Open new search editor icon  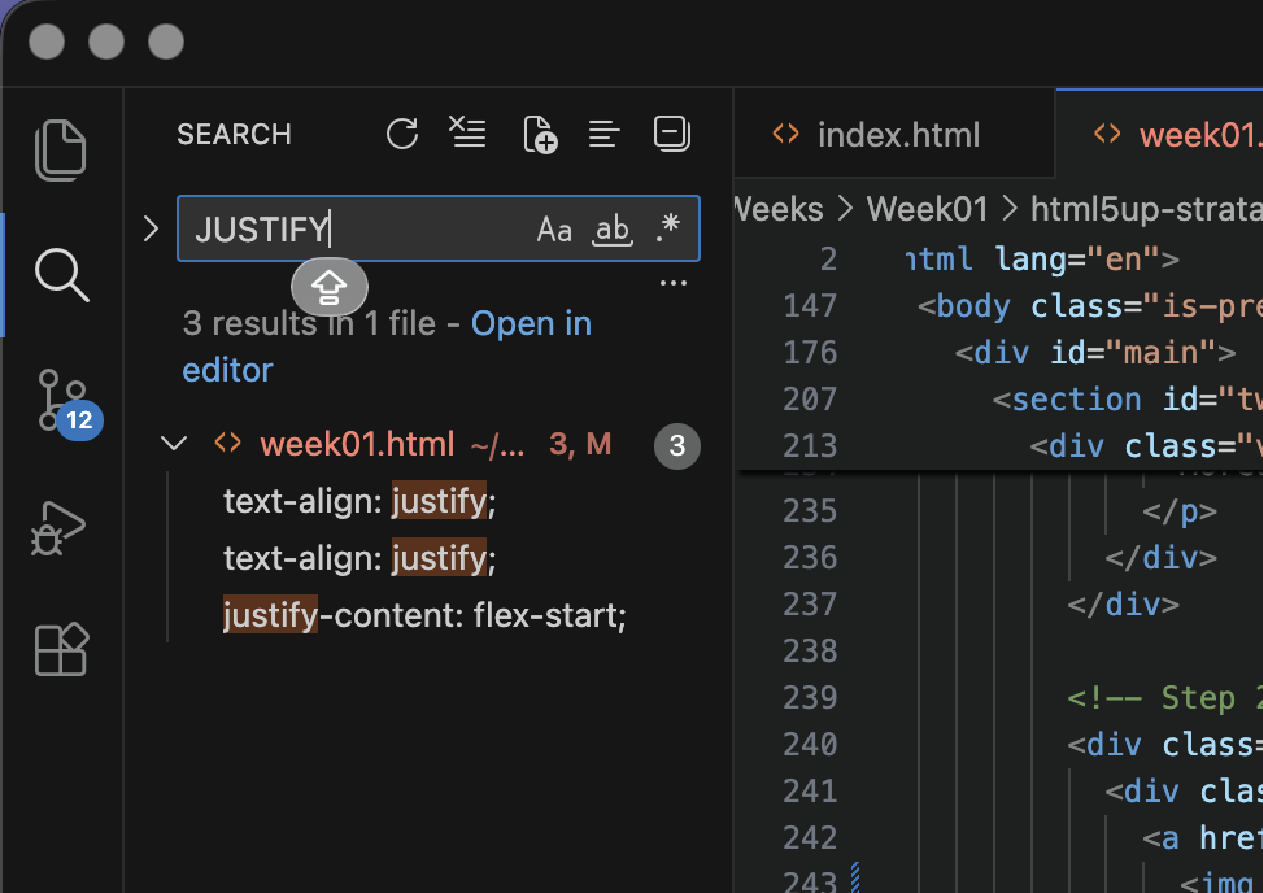pyautogui.click(x=539, y=133)
